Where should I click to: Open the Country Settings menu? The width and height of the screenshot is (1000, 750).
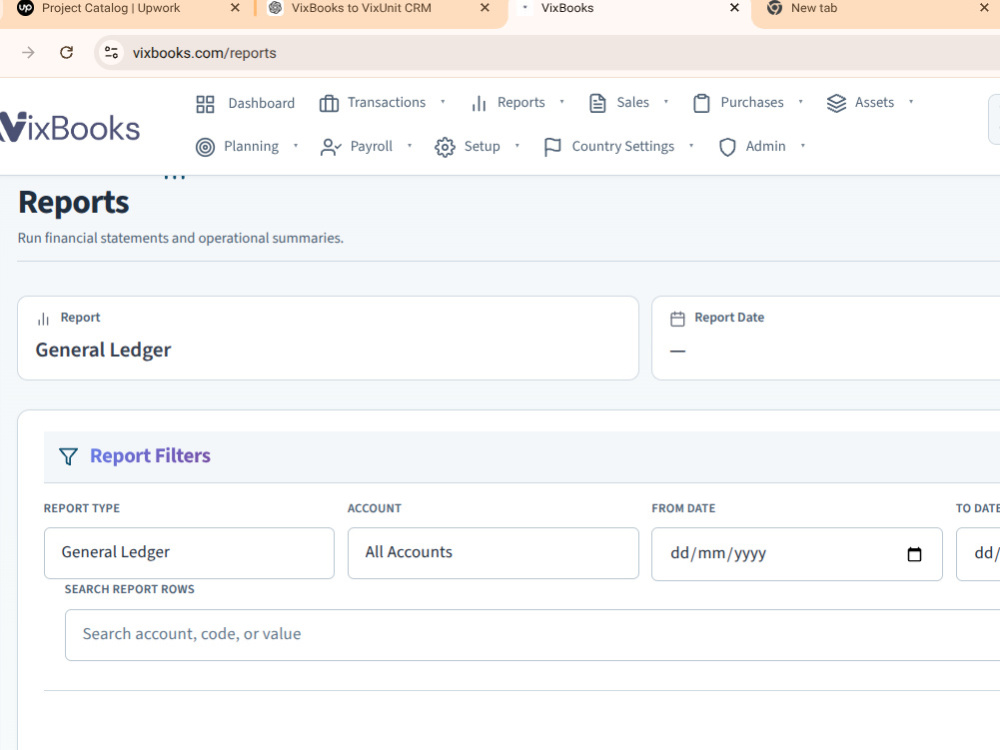pos(618,147)
